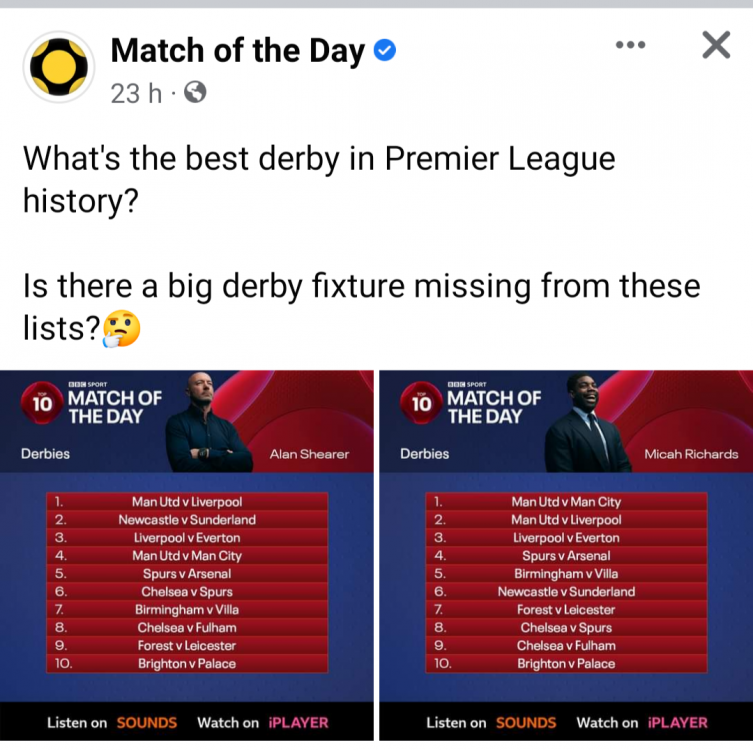Click the SOUNDS label on the left image
The height and width of the screenshot is (750, 753).
tap(147, 722)
